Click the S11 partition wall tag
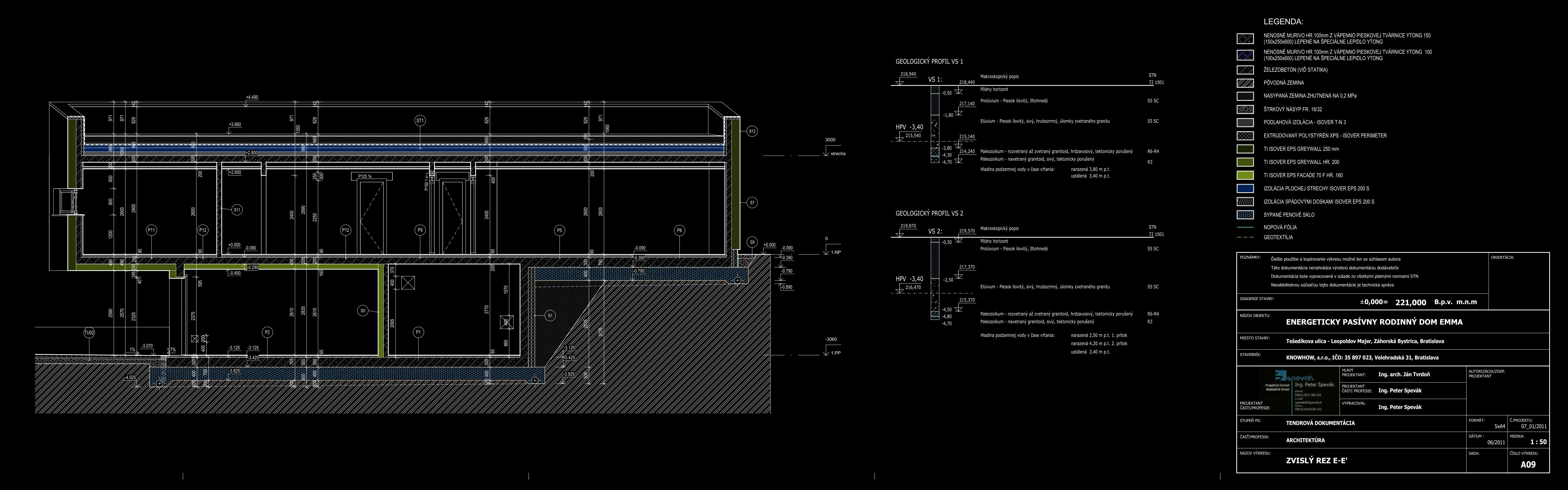This screenshot has width=1568, height=490. point(237,210)
